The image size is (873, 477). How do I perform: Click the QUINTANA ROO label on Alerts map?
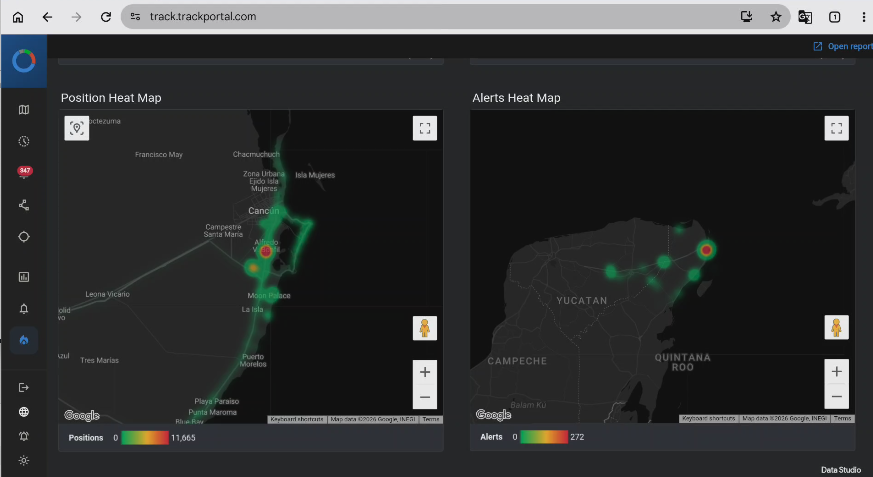pos(683,362)
